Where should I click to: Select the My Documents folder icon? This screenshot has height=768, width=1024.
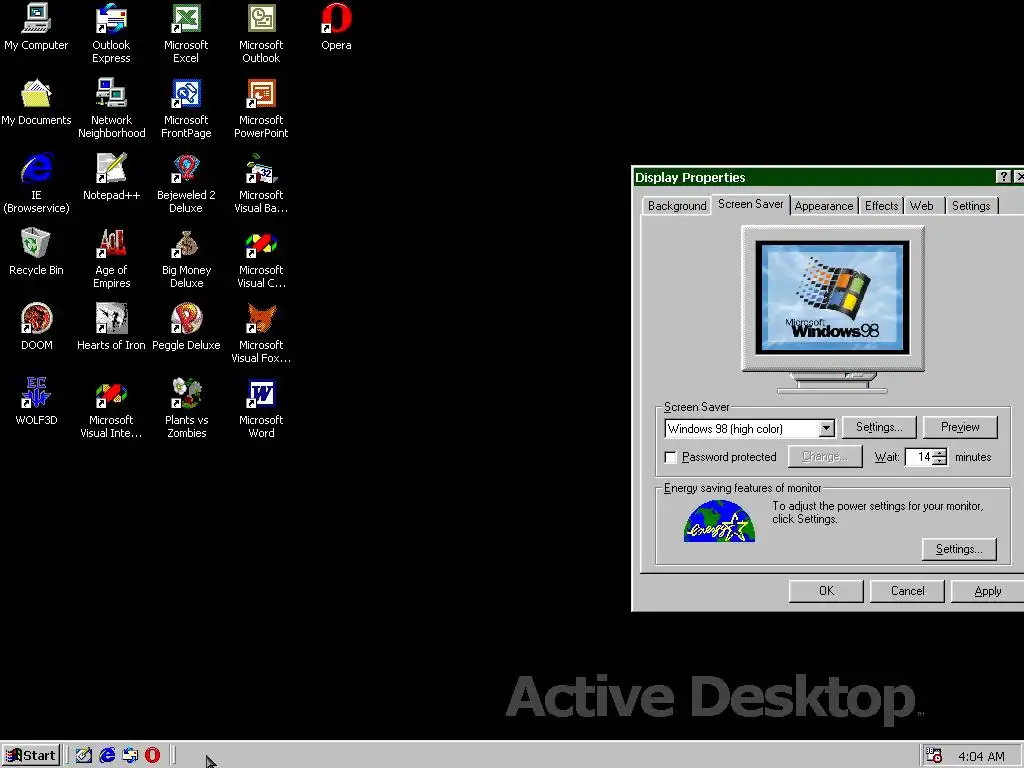(36, 102)
